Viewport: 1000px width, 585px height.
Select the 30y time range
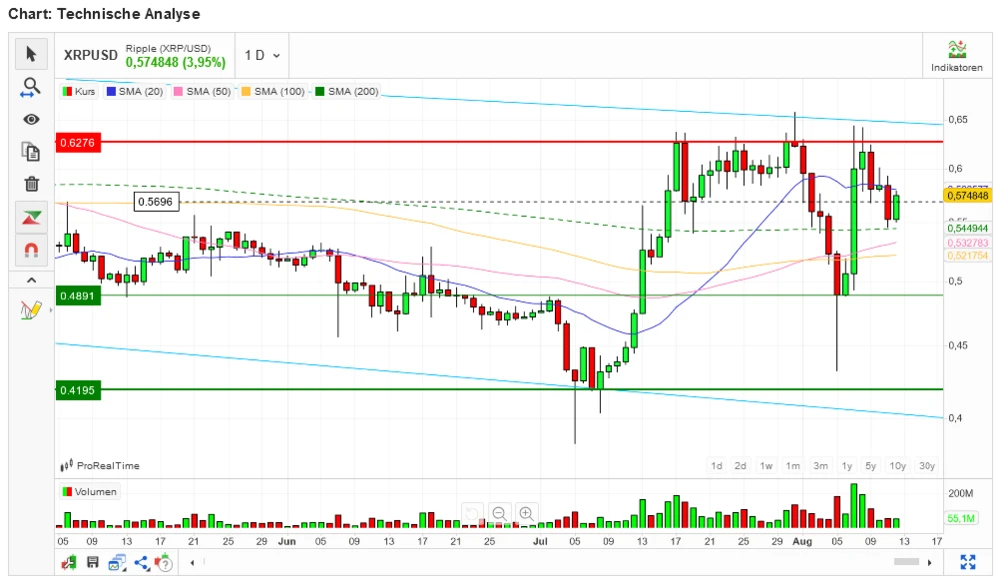point(927,466)
